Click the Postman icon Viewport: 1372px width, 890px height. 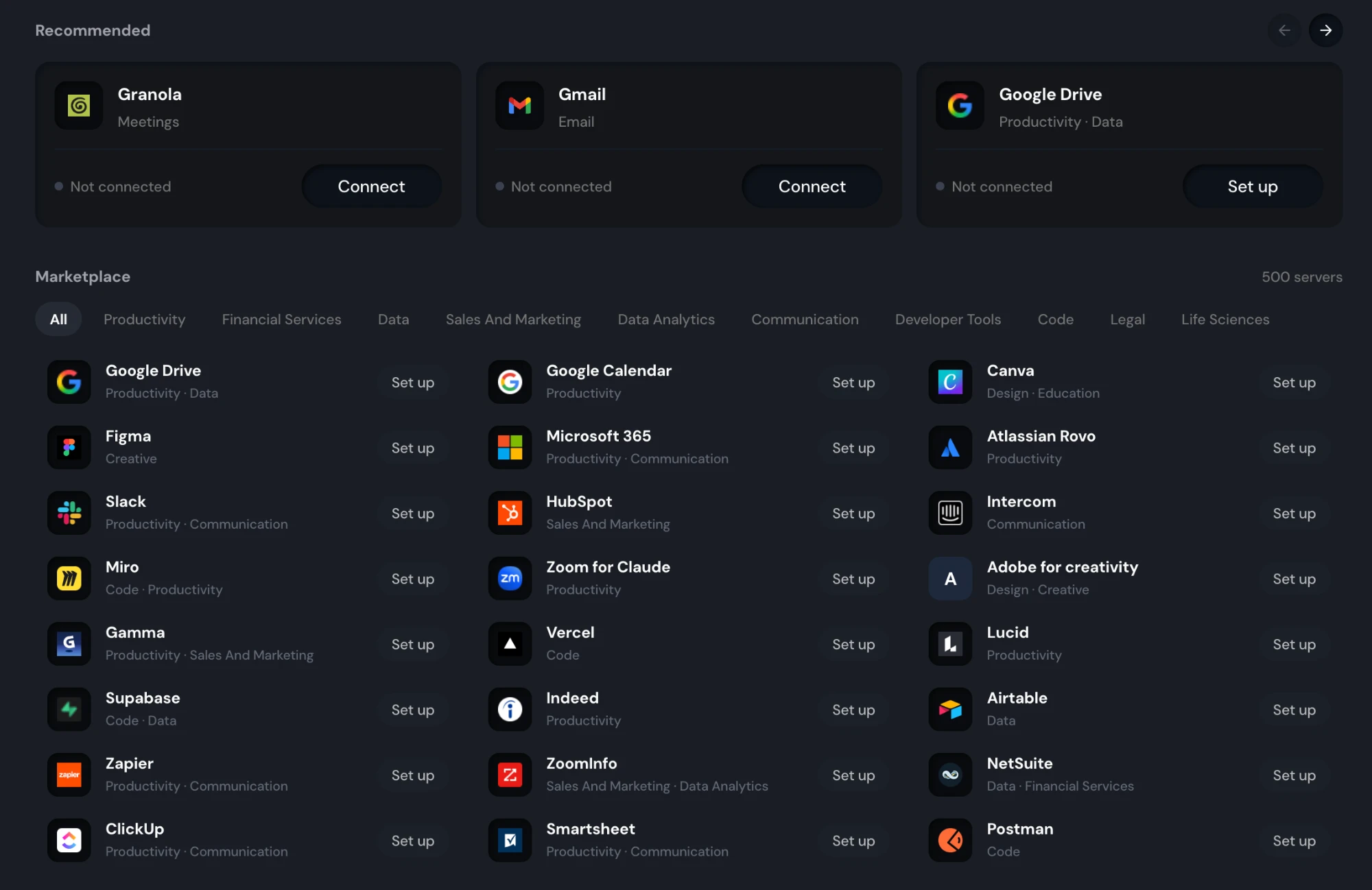[x=950, y=840]
